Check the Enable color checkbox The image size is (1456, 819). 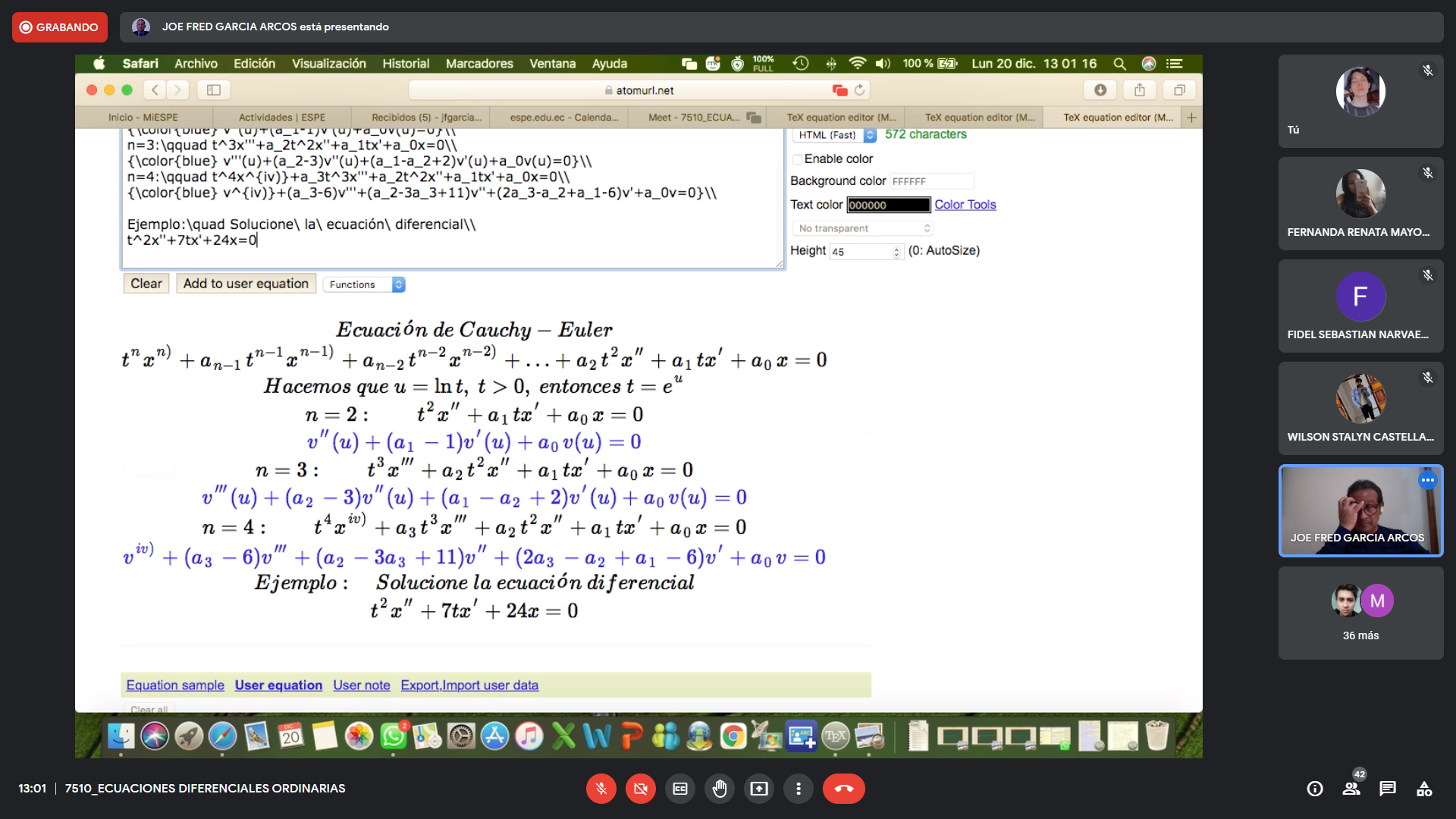click(798, 159)
